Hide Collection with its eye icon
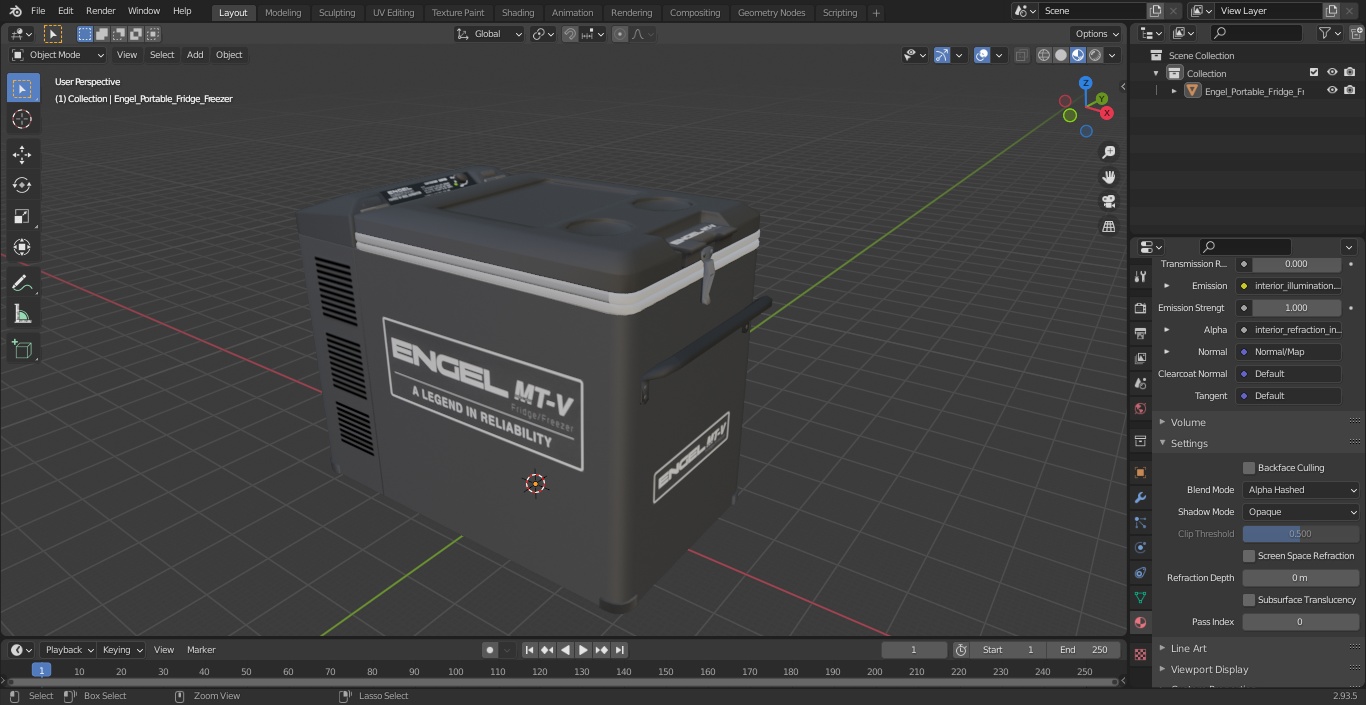This screenshot has height=705, width=1366. (1332, 72)
